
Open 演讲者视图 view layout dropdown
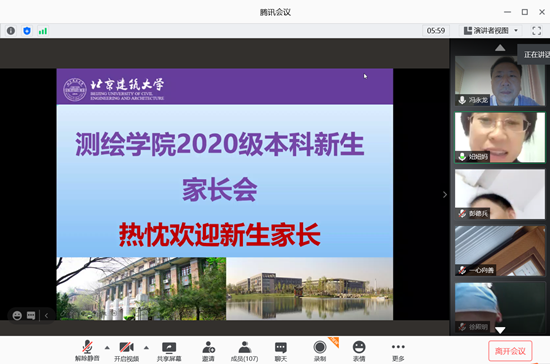491,31
